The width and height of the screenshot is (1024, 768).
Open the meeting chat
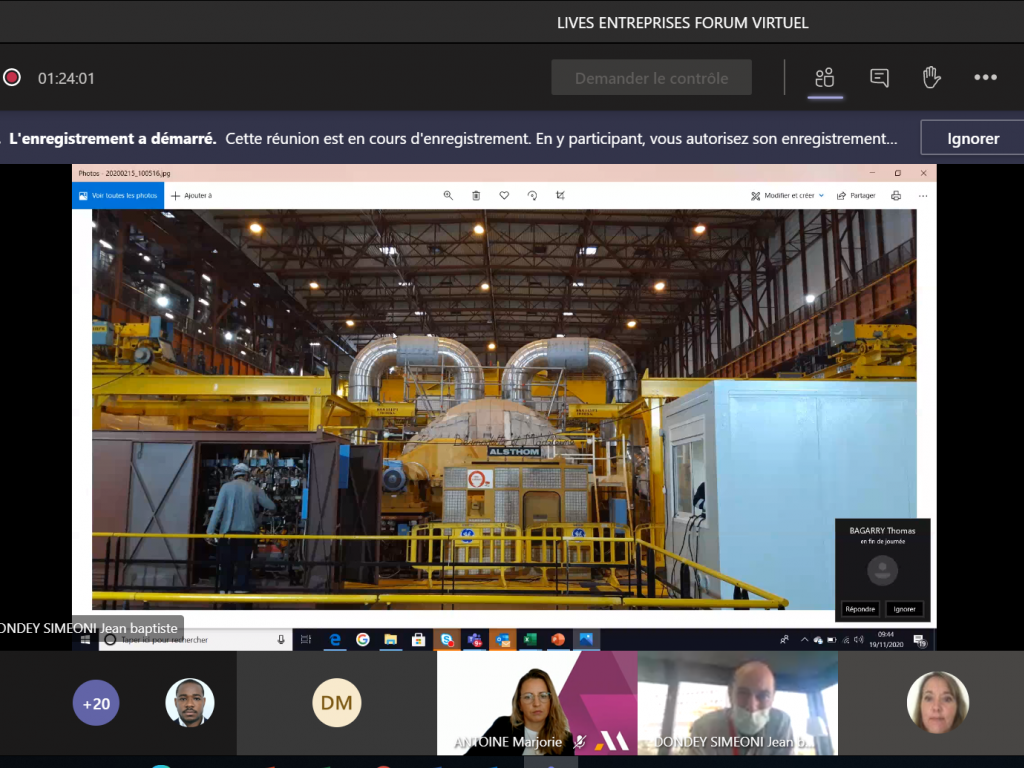click(879, 78)
